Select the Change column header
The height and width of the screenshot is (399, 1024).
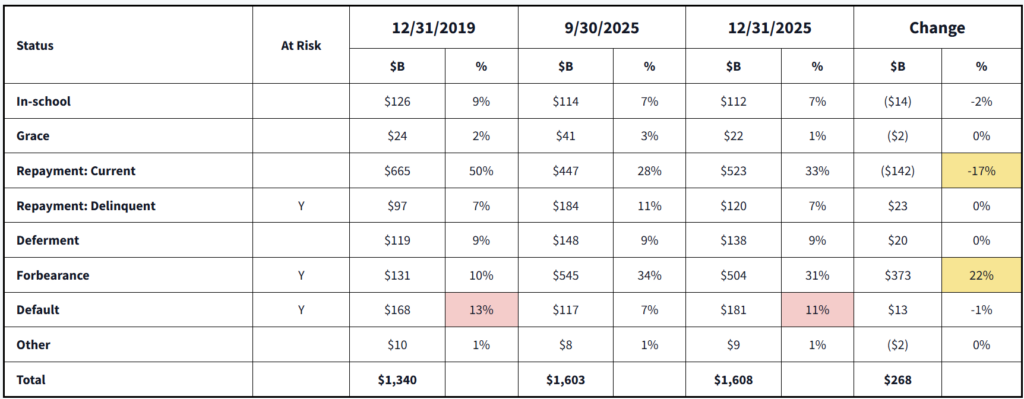(x=936, y=28)
